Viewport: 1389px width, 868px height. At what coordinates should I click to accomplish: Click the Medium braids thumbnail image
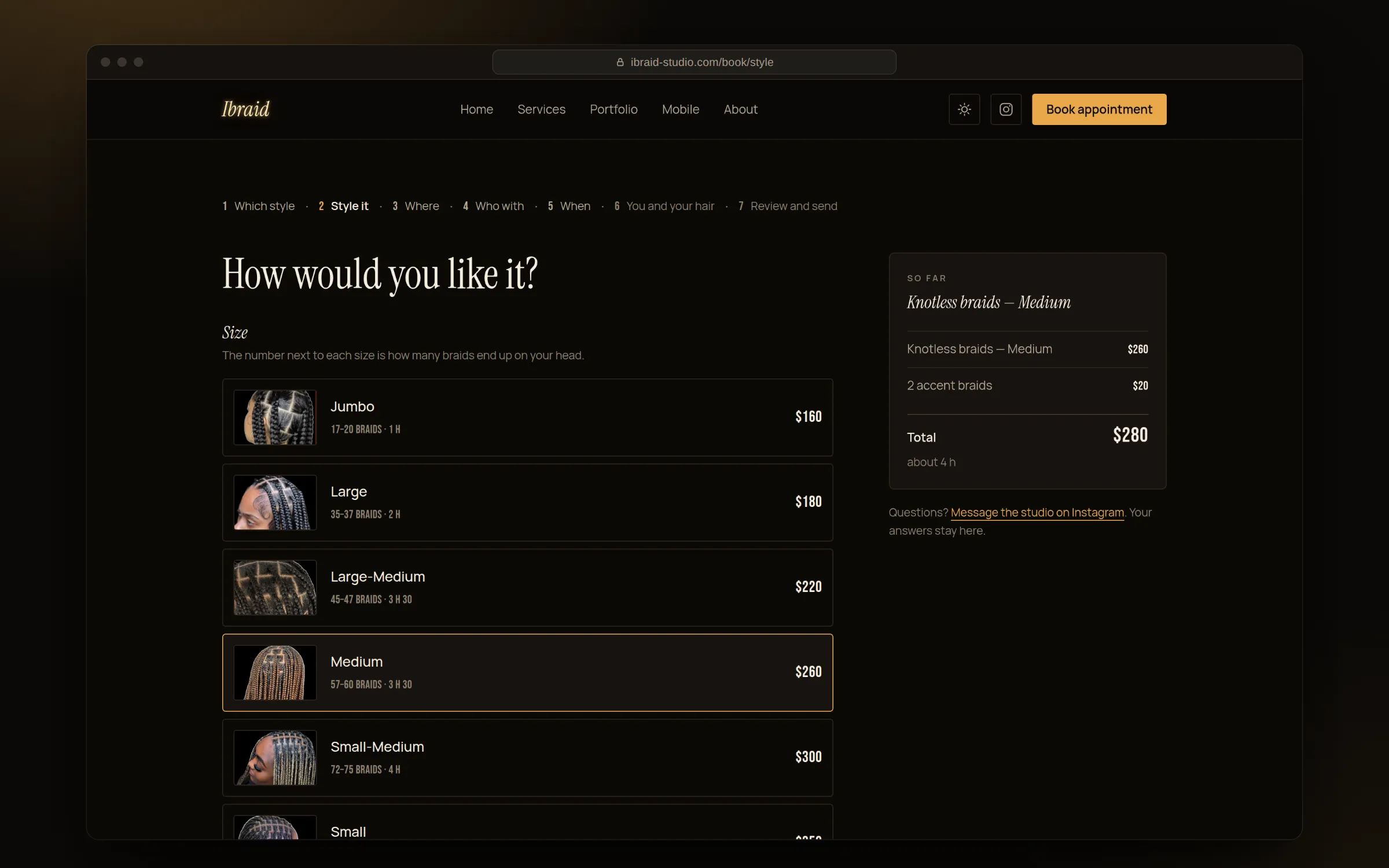tap(275, 672)
